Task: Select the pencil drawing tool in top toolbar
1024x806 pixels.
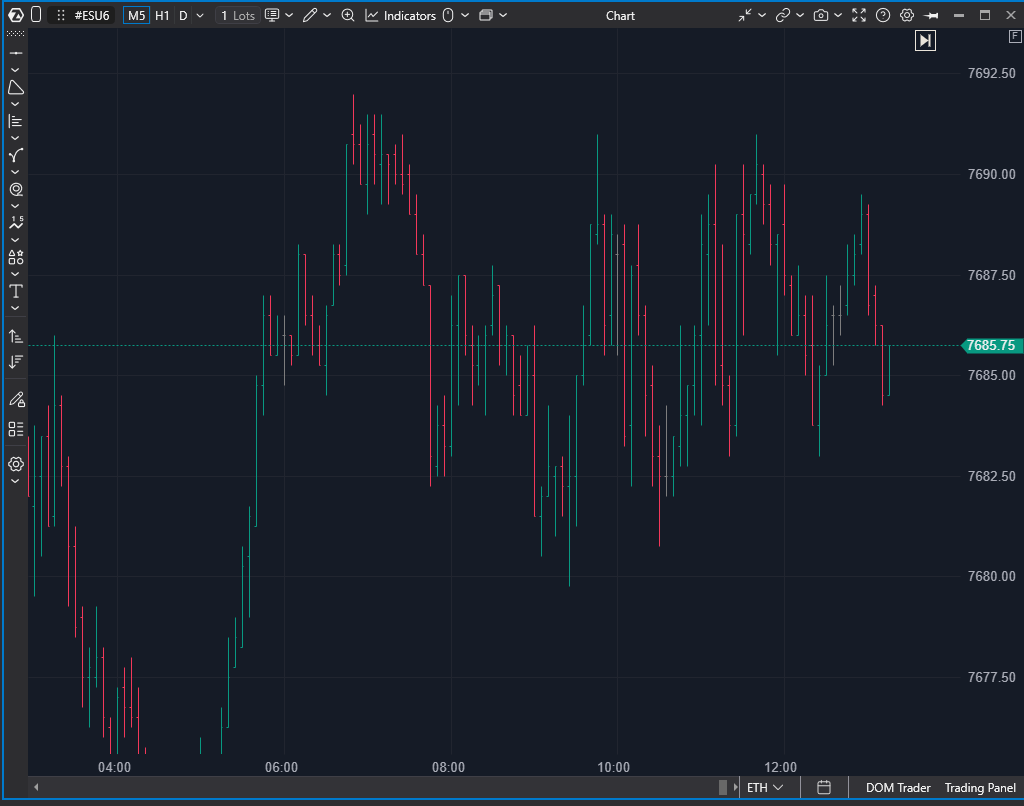Action: (x=310, y=15)
